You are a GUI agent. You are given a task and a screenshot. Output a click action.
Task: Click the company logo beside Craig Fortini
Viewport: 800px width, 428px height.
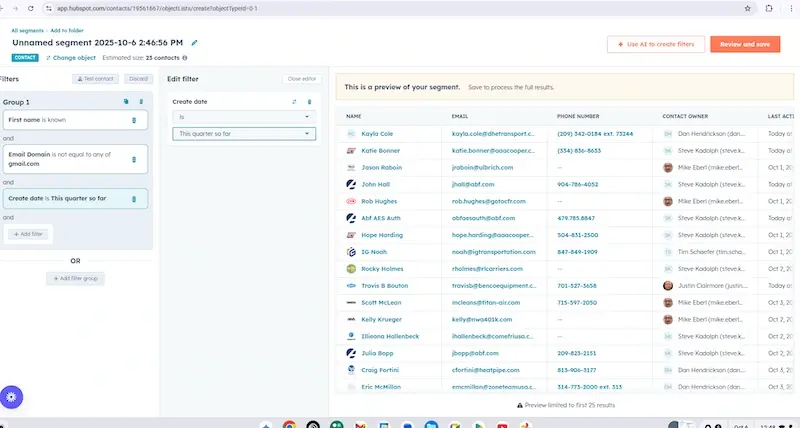[351, 370]
